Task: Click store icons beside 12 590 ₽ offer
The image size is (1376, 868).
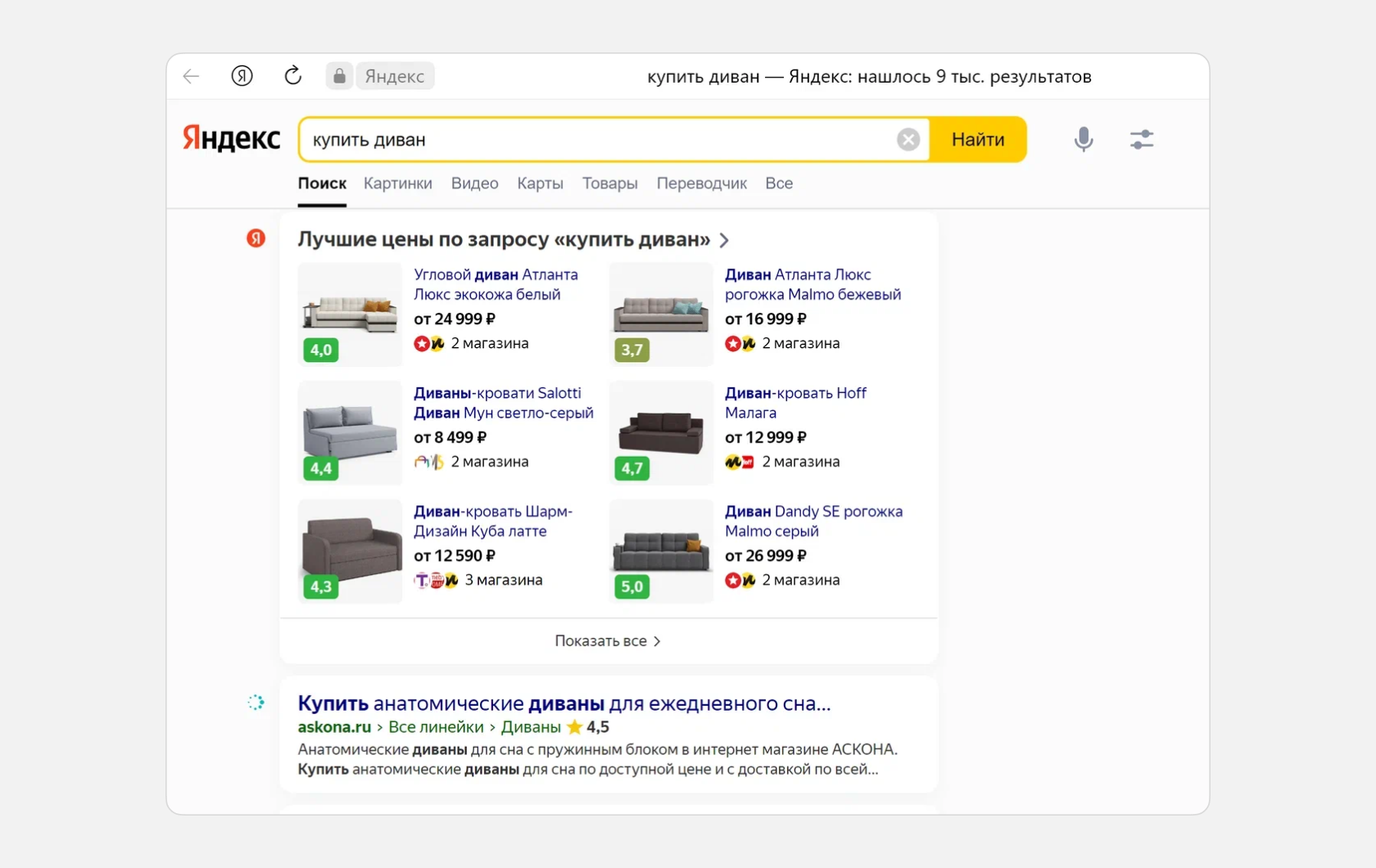Action: pyautogui.click(x=436, y=581)
